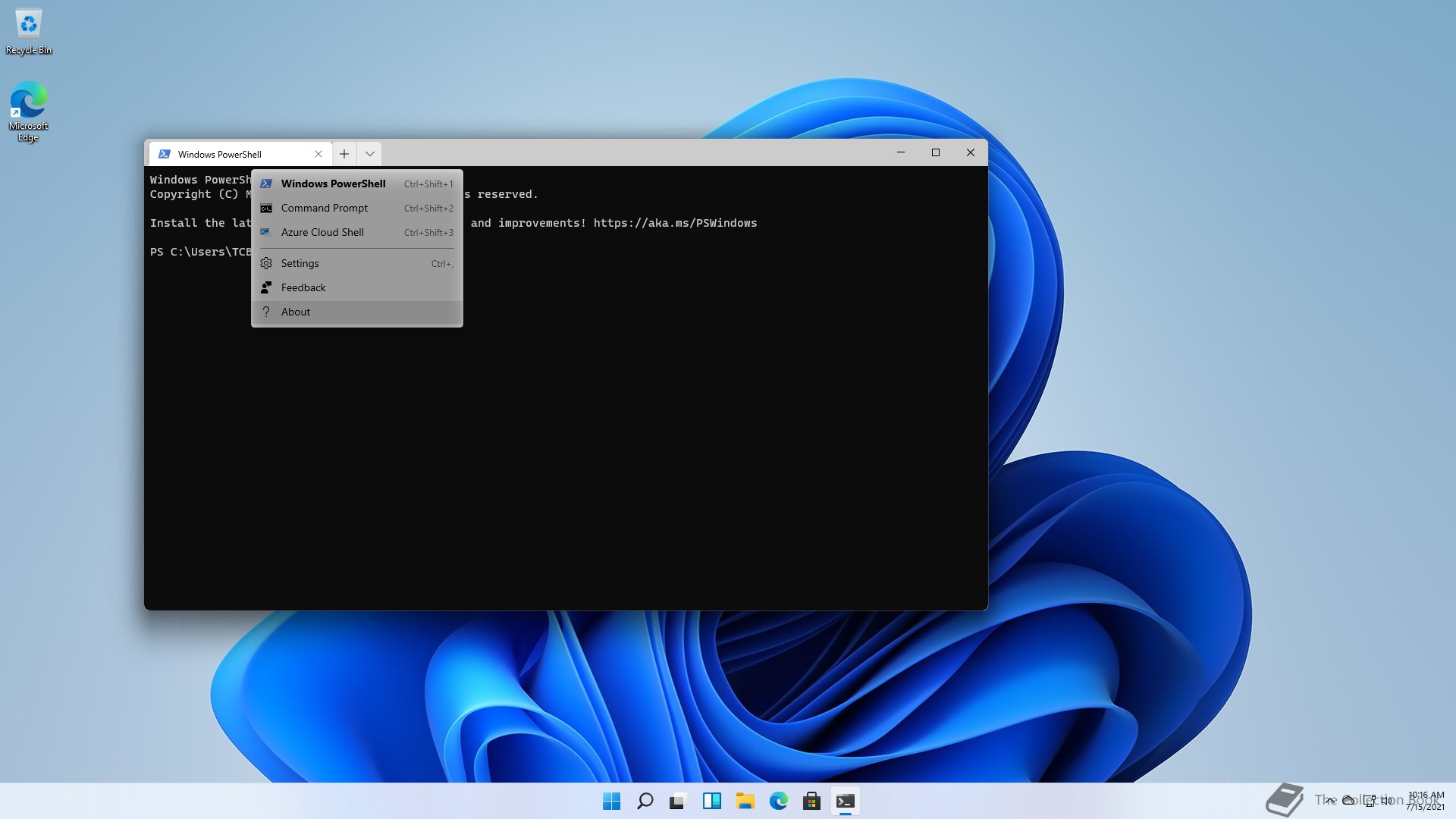Screen dimensions: 1456x819
Task: Close the Windows Terminal window
Action: [x=971, y=152]
